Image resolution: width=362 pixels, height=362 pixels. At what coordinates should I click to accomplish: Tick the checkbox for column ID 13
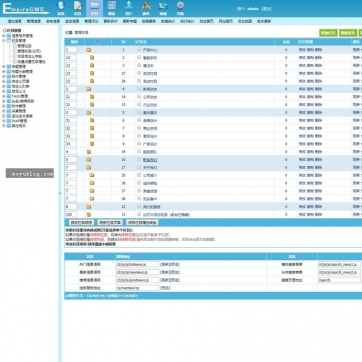(x=139, y=214)
